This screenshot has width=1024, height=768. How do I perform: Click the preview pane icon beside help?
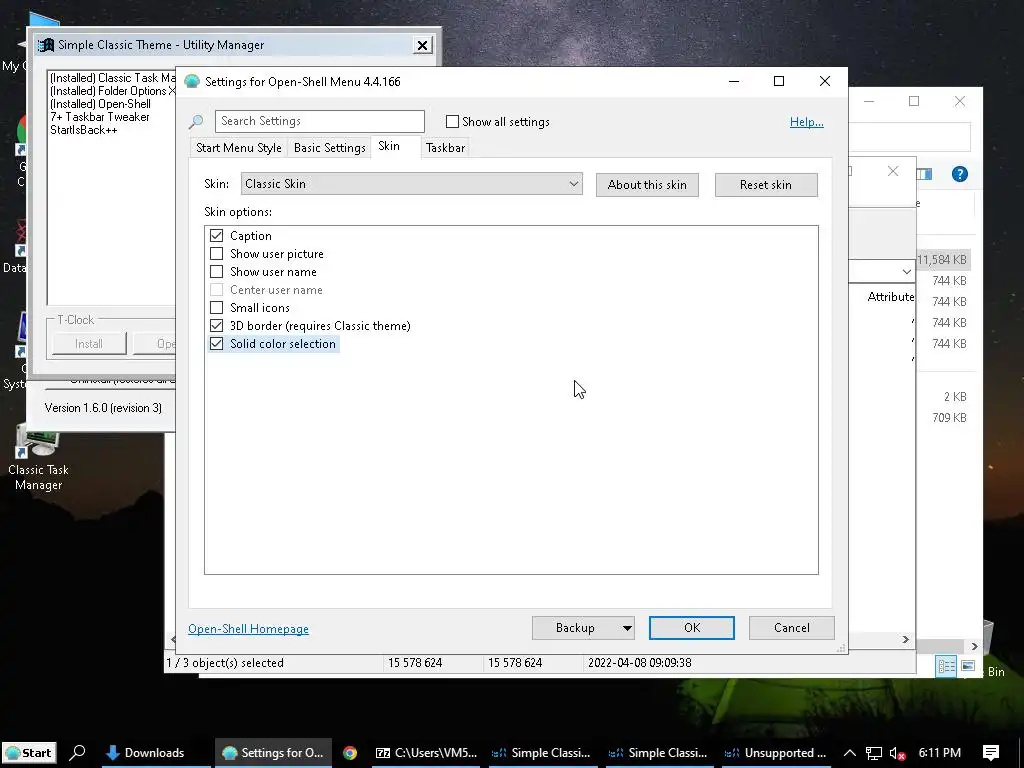(x=924, y=174)
